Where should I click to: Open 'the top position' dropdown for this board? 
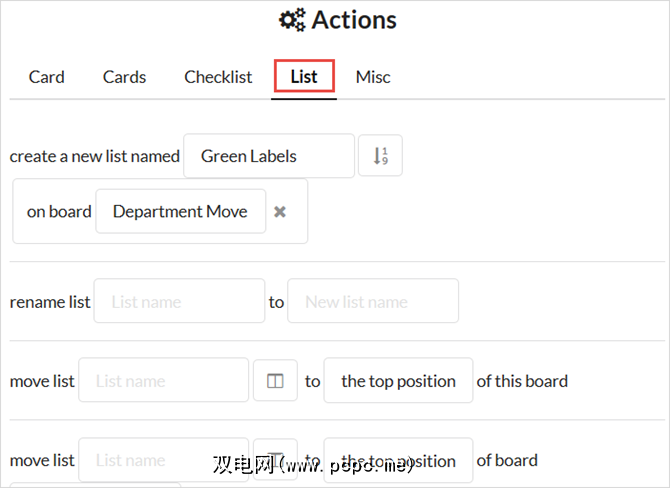coord(398,381)
